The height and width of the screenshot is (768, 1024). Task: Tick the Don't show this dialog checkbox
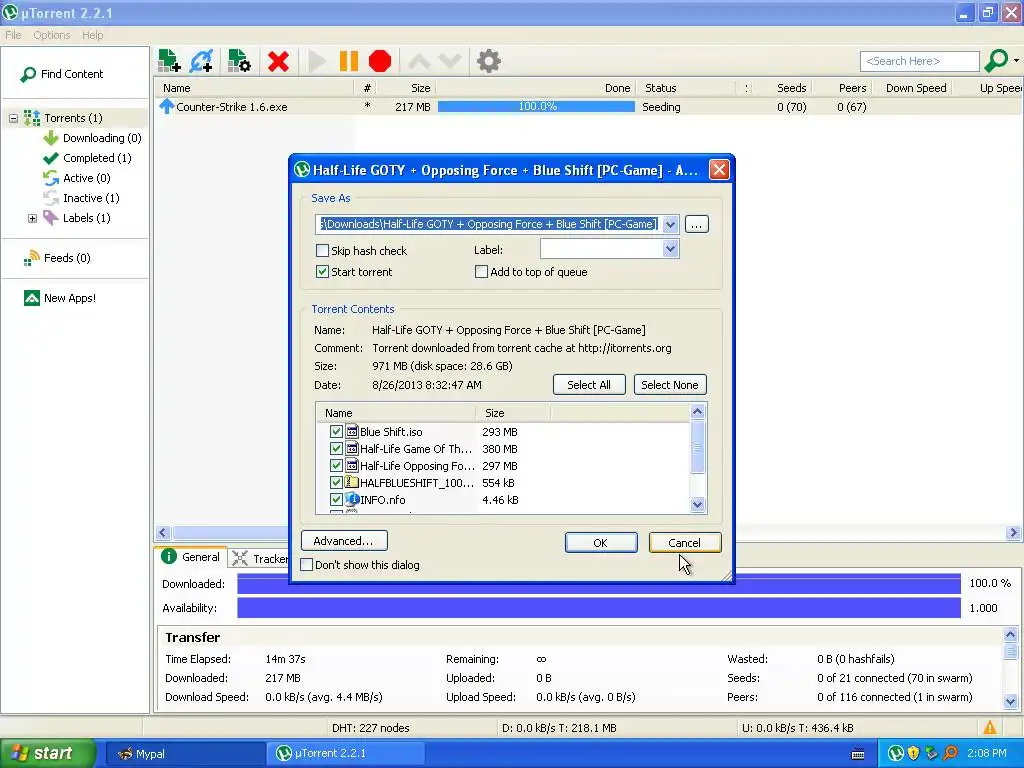[x=306, y=565]
